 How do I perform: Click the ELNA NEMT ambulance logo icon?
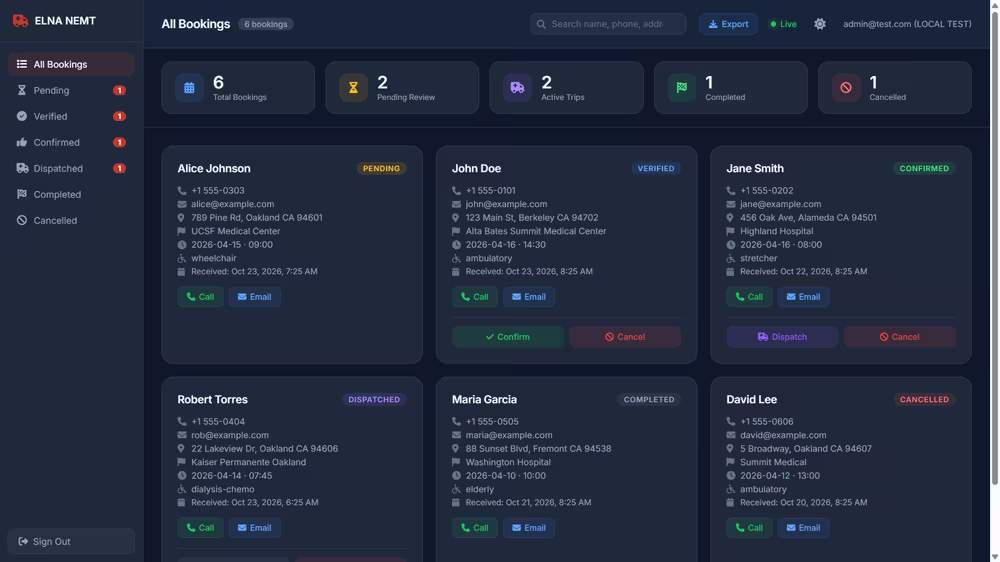coord(20,21)
